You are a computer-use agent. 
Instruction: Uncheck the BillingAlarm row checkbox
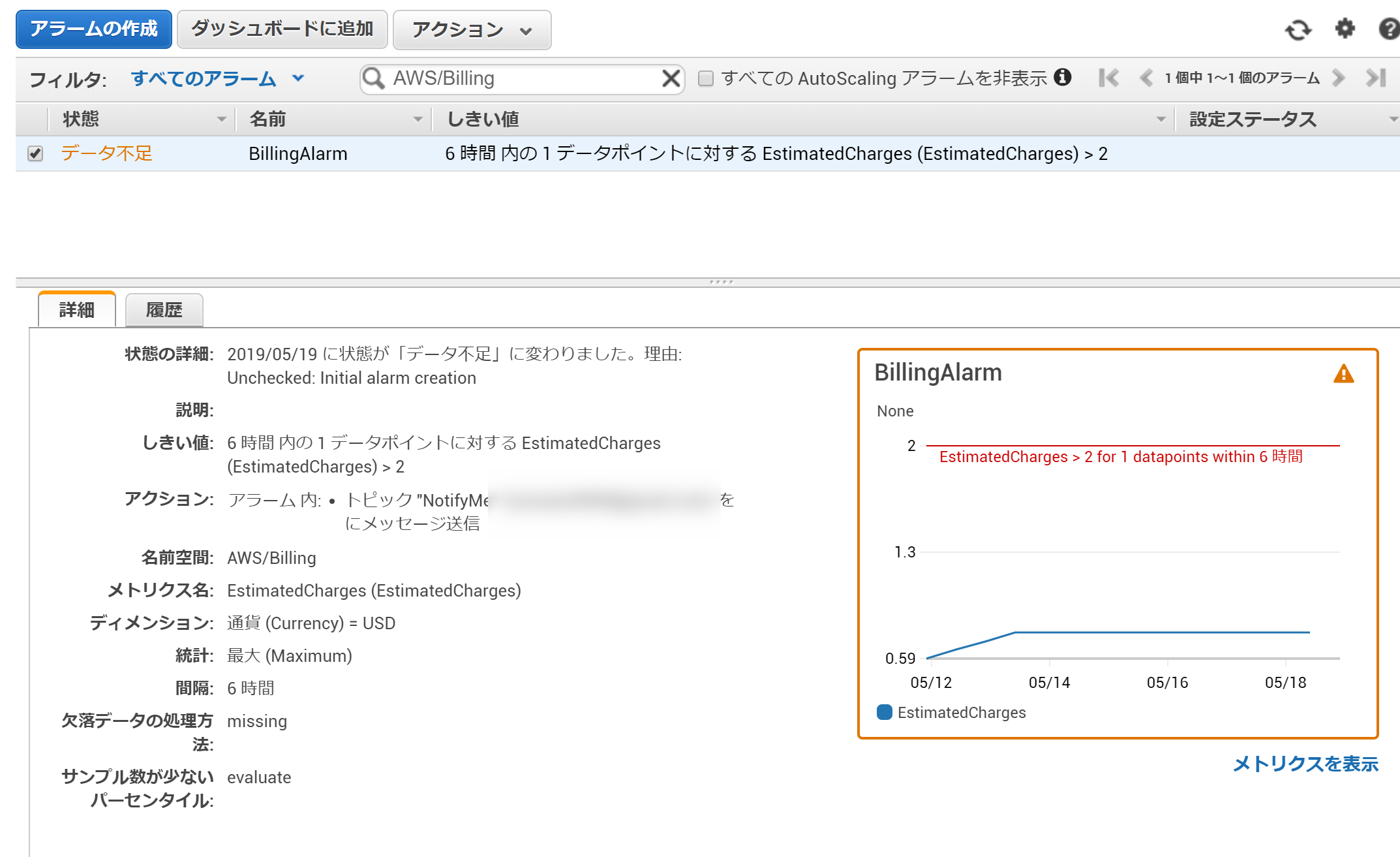35,153
